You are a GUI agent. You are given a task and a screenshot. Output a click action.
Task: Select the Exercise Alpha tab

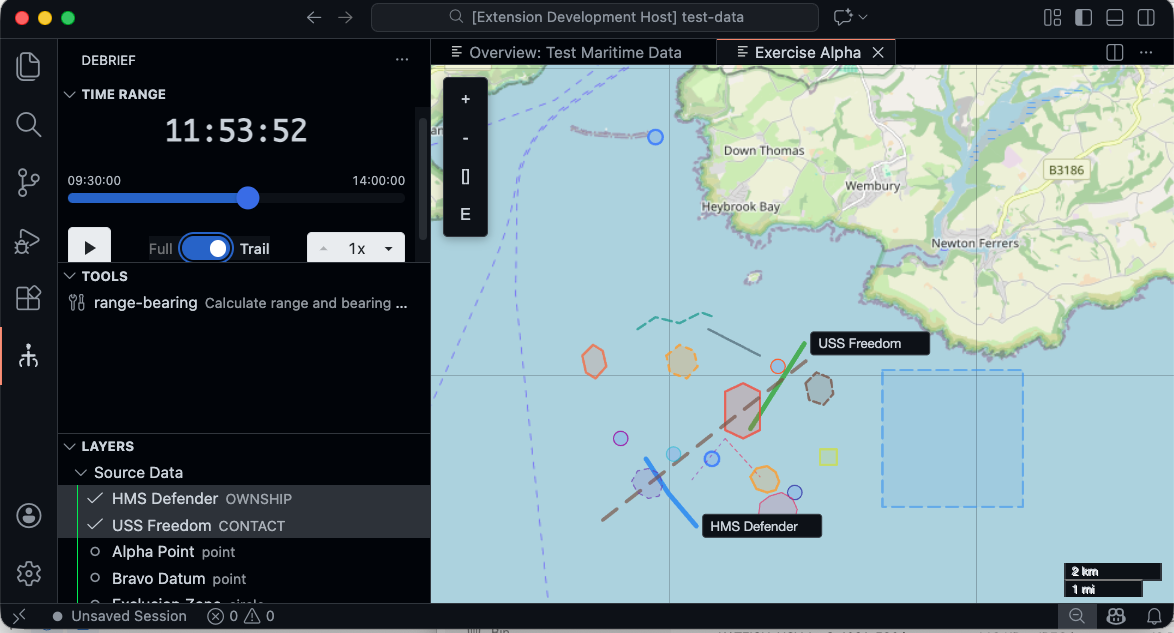[x=800, y=52]
